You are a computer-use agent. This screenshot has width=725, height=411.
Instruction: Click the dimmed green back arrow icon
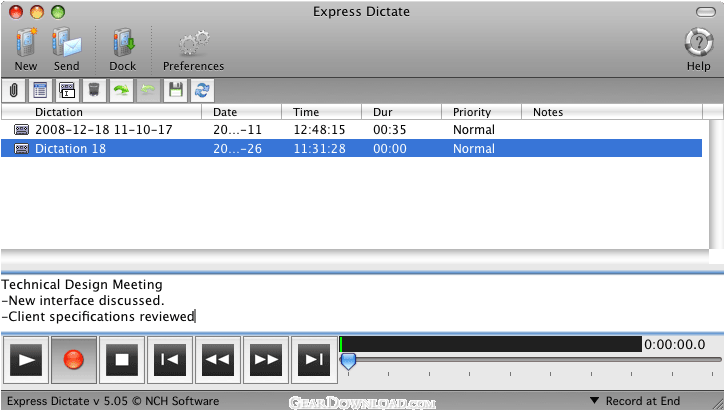point(148,90)
